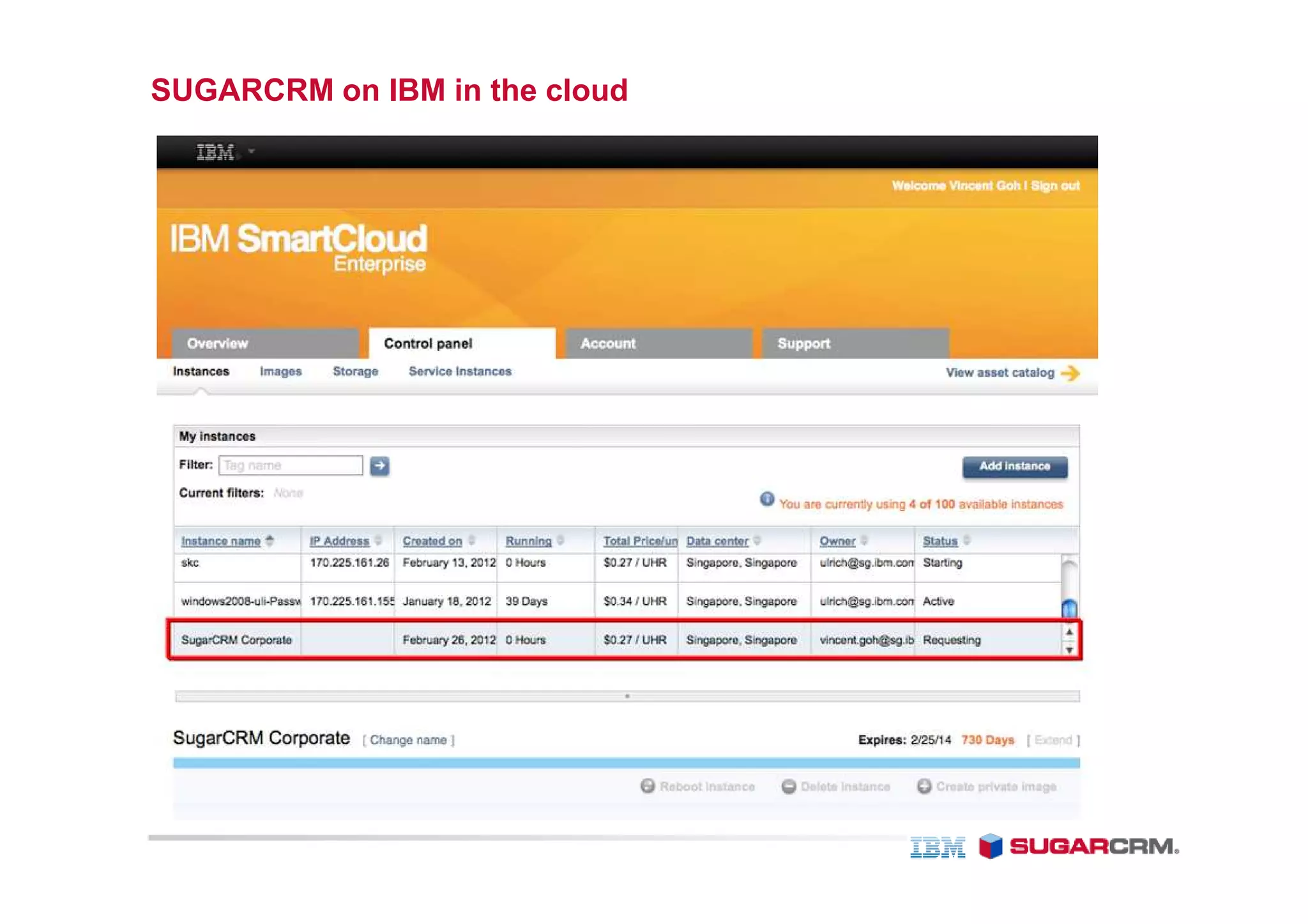Open the dropdown arrow beside IBM logo
This screenshot has height=924, width=1308.
pyautogui.click(x=252, y=152)
